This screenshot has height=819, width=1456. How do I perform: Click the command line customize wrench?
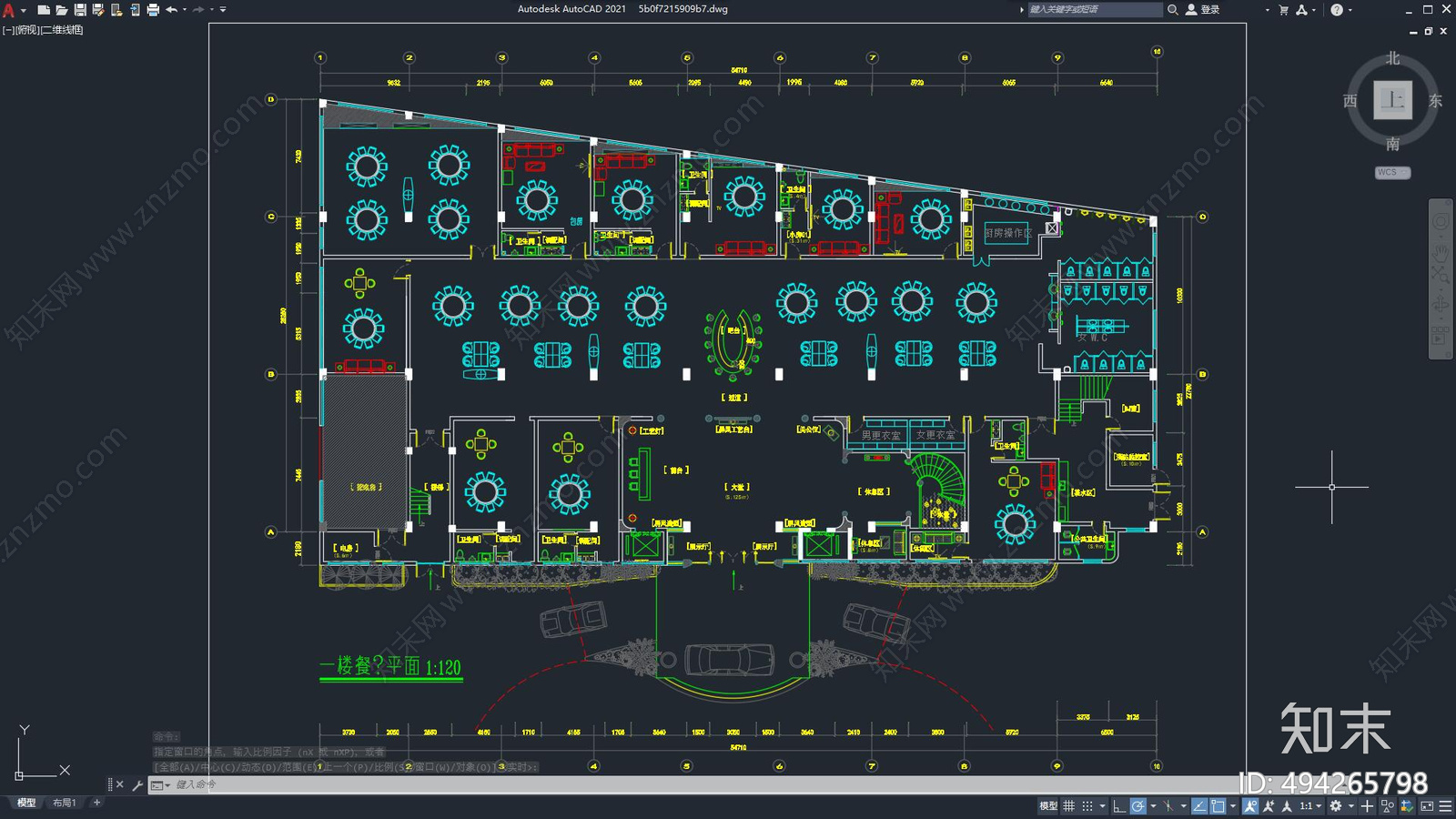(137, 784)
